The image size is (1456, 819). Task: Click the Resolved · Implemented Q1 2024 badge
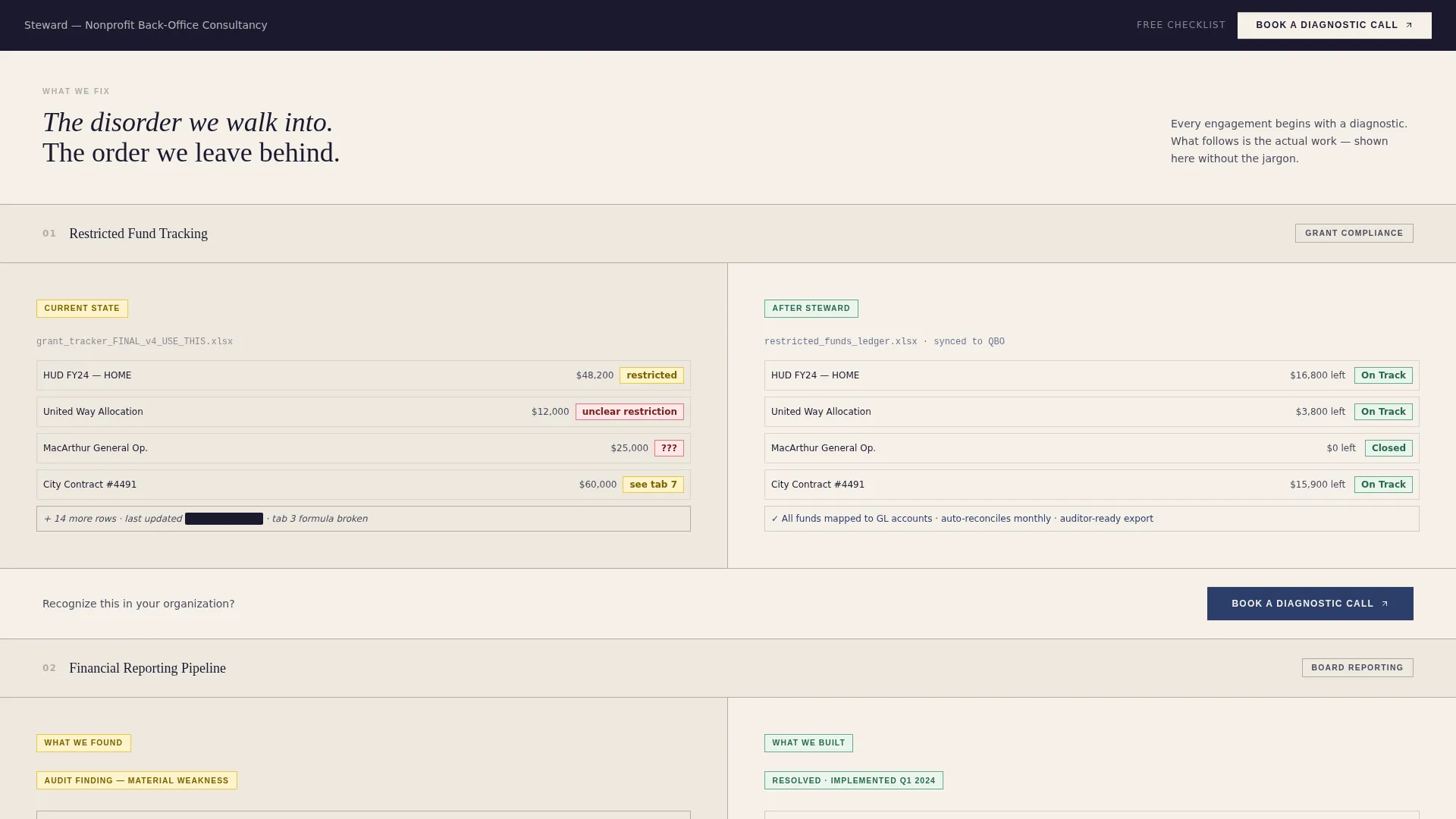click(x=854, y=780)
